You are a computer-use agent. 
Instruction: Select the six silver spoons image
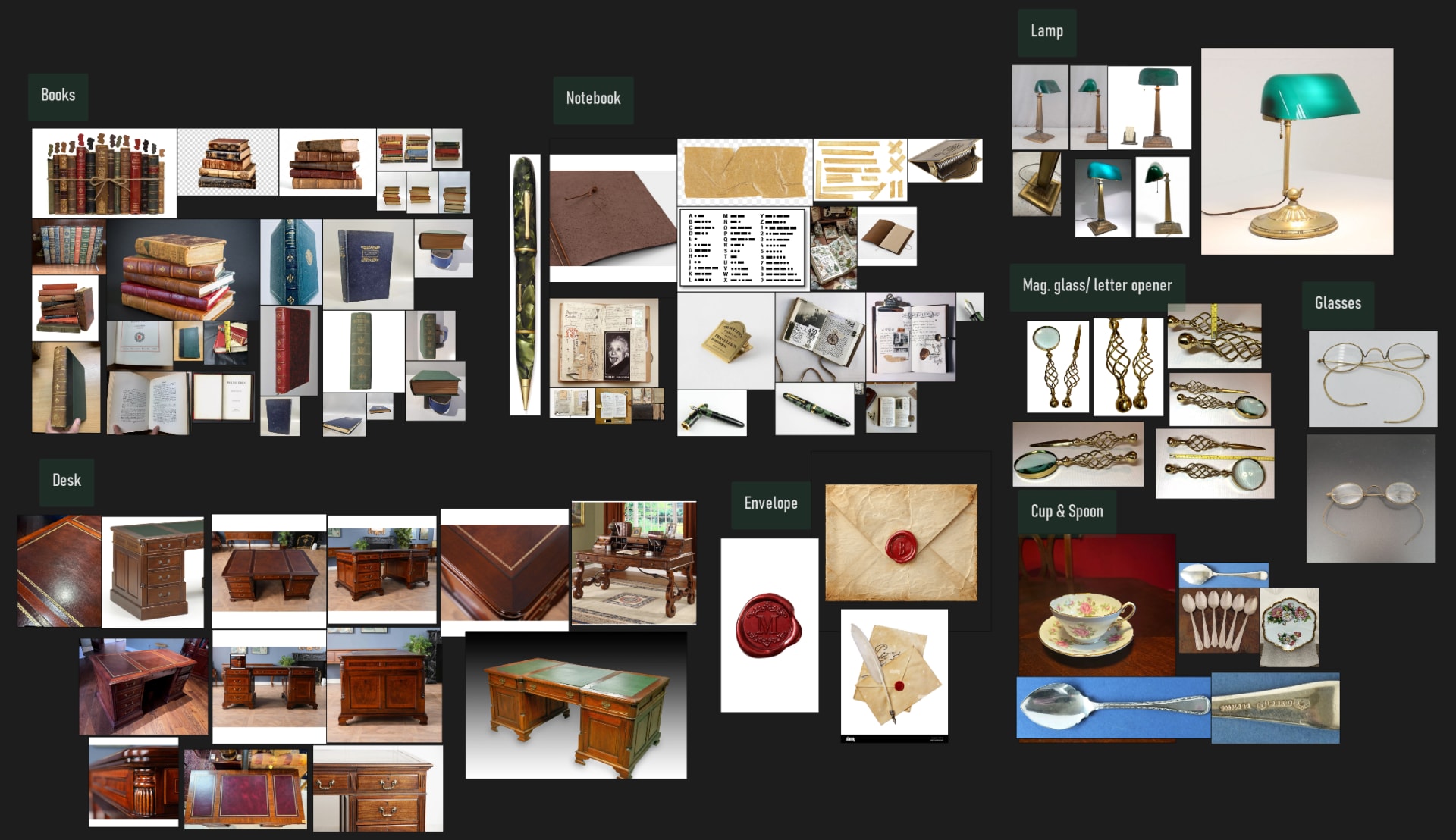(1219, 621)
